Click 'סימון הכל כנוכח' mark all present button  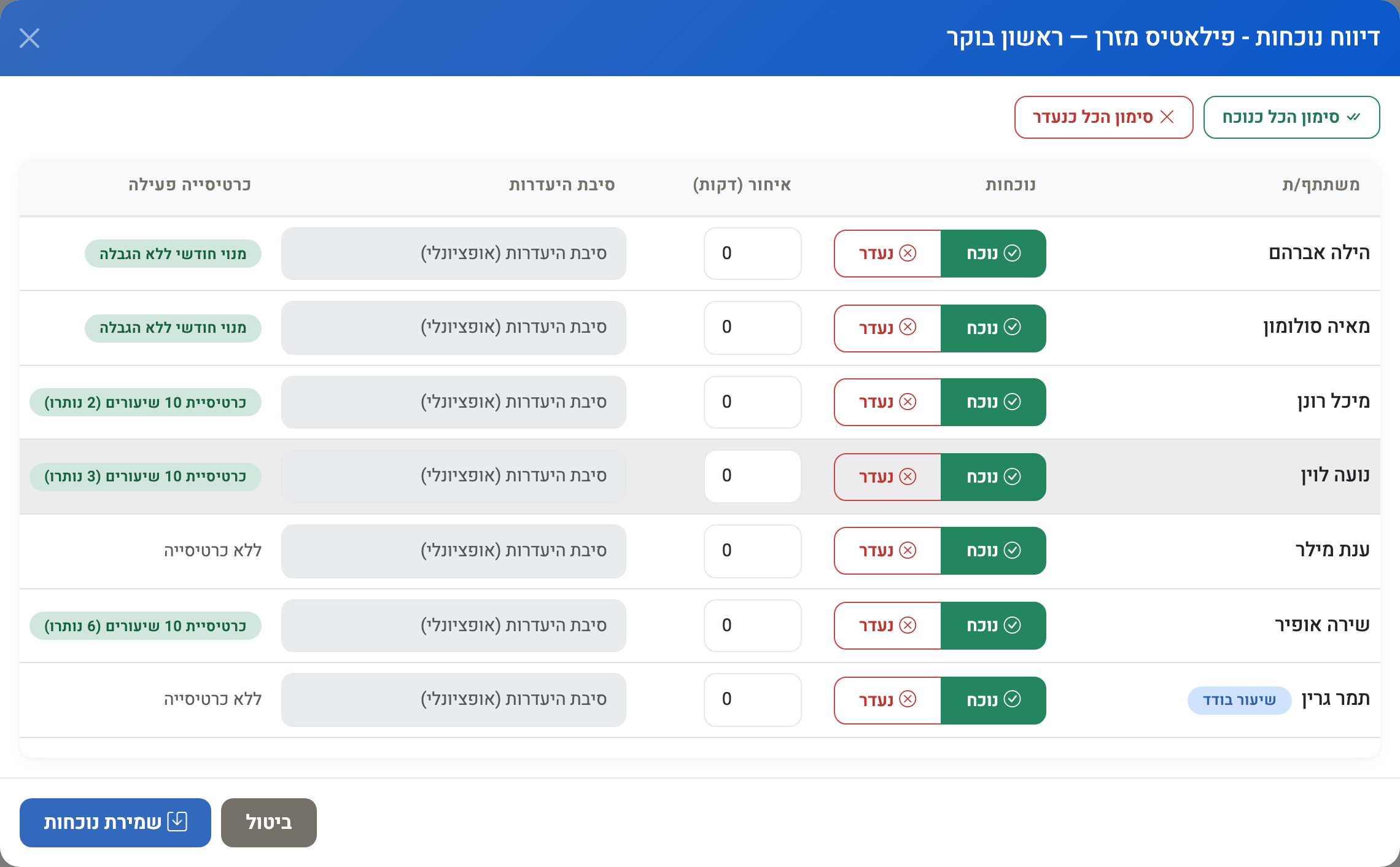click(x=1291, y=117)
